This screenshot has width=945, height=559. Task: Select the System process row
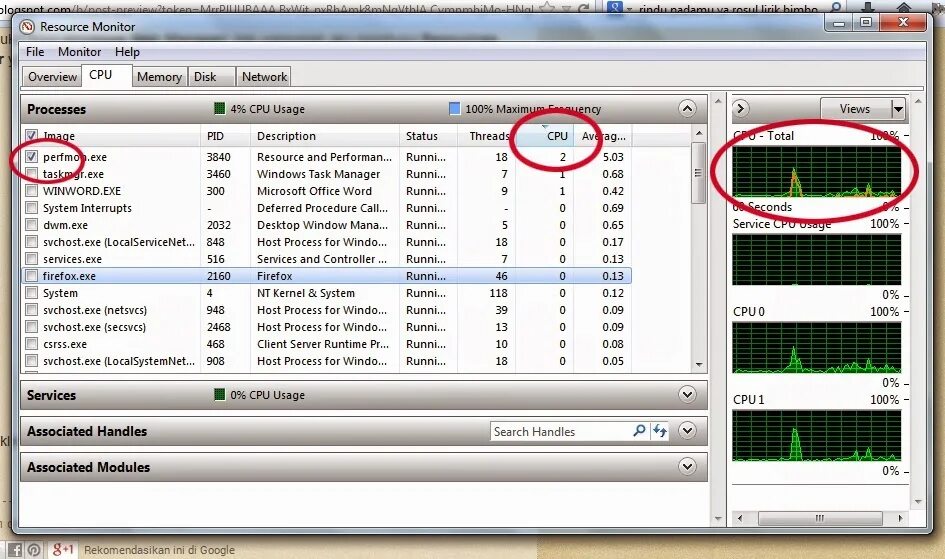pos(326,293)
